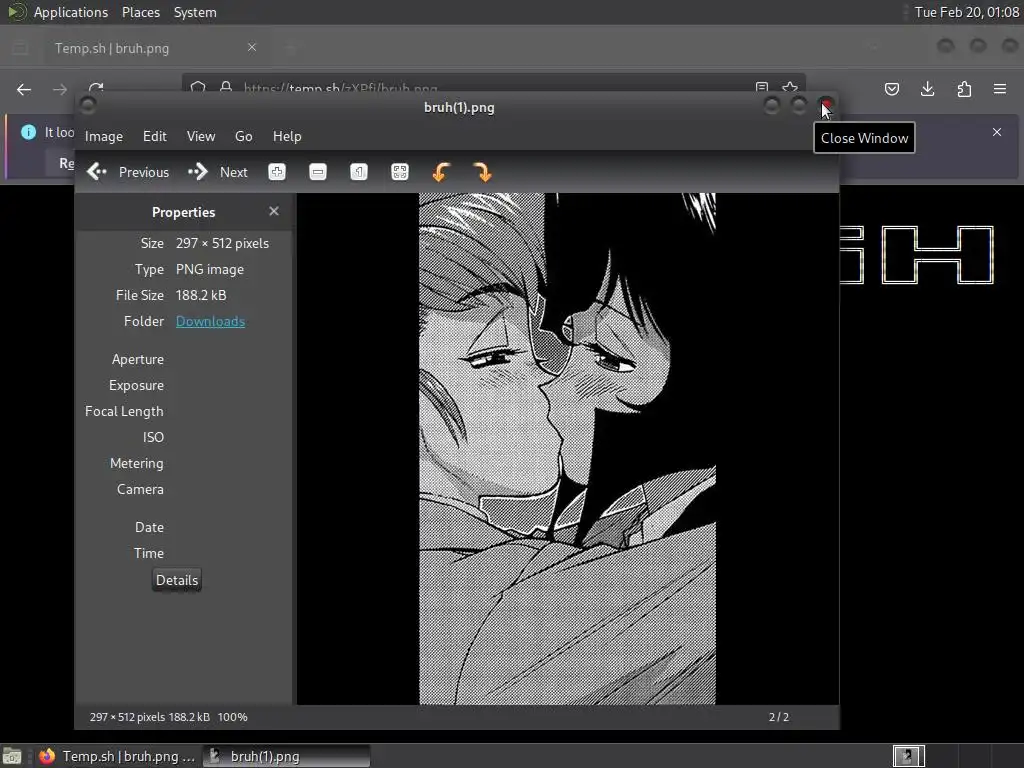Rotate image counterclockwise
Screen dimensions: 1024x768
click(x=441, y=172)
